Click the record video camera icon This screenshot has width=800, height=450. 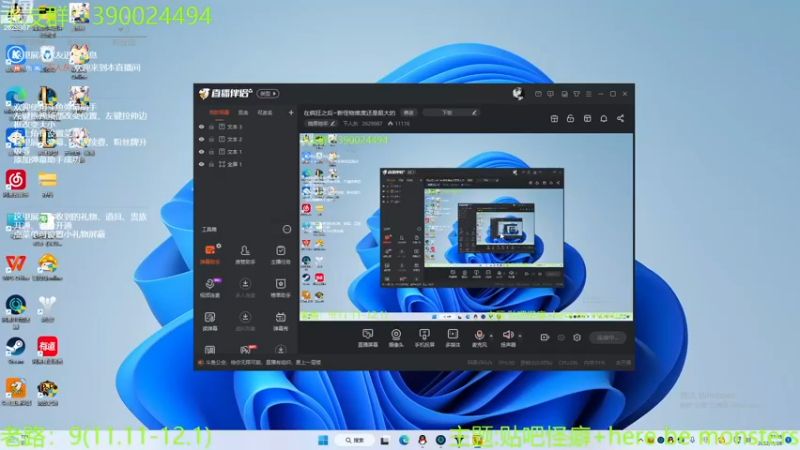pyautogui.click(x=544, y=337)
